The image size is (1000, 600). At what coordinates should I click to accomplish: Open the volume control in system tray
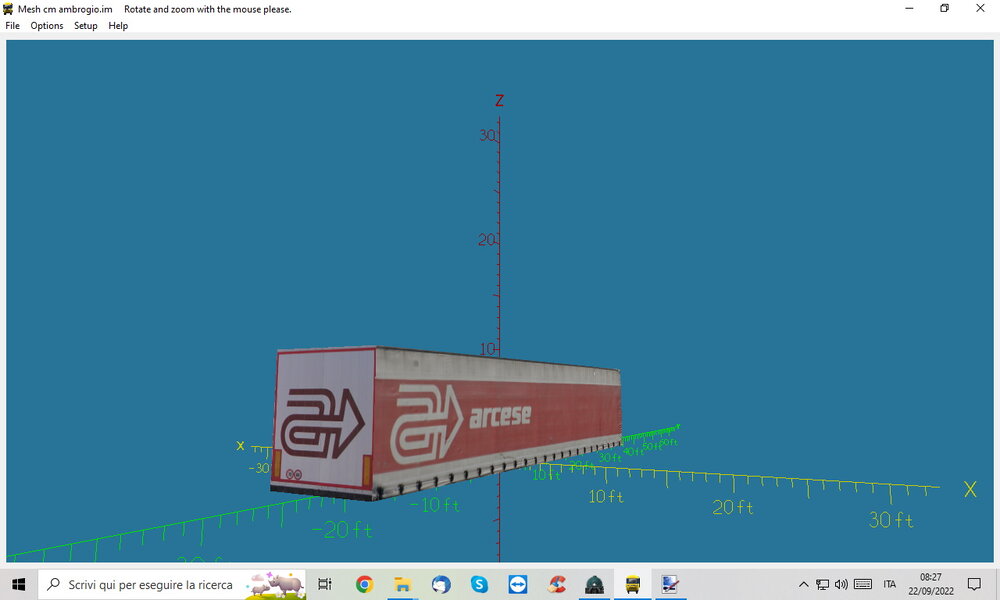tap(841, 584)
